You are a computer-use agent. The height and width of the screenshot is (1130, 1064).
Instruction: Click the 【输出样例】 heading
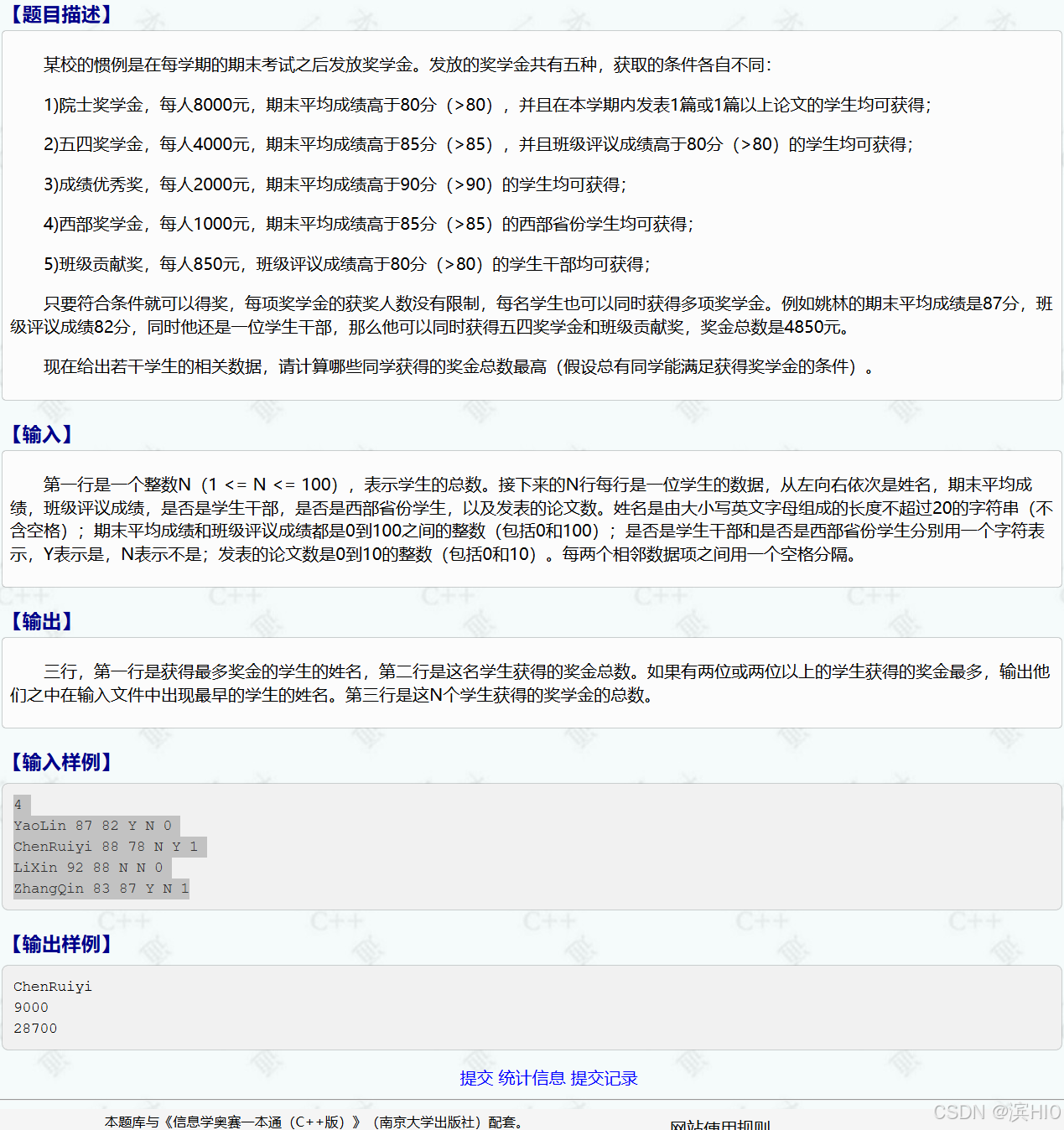[60, 944]
